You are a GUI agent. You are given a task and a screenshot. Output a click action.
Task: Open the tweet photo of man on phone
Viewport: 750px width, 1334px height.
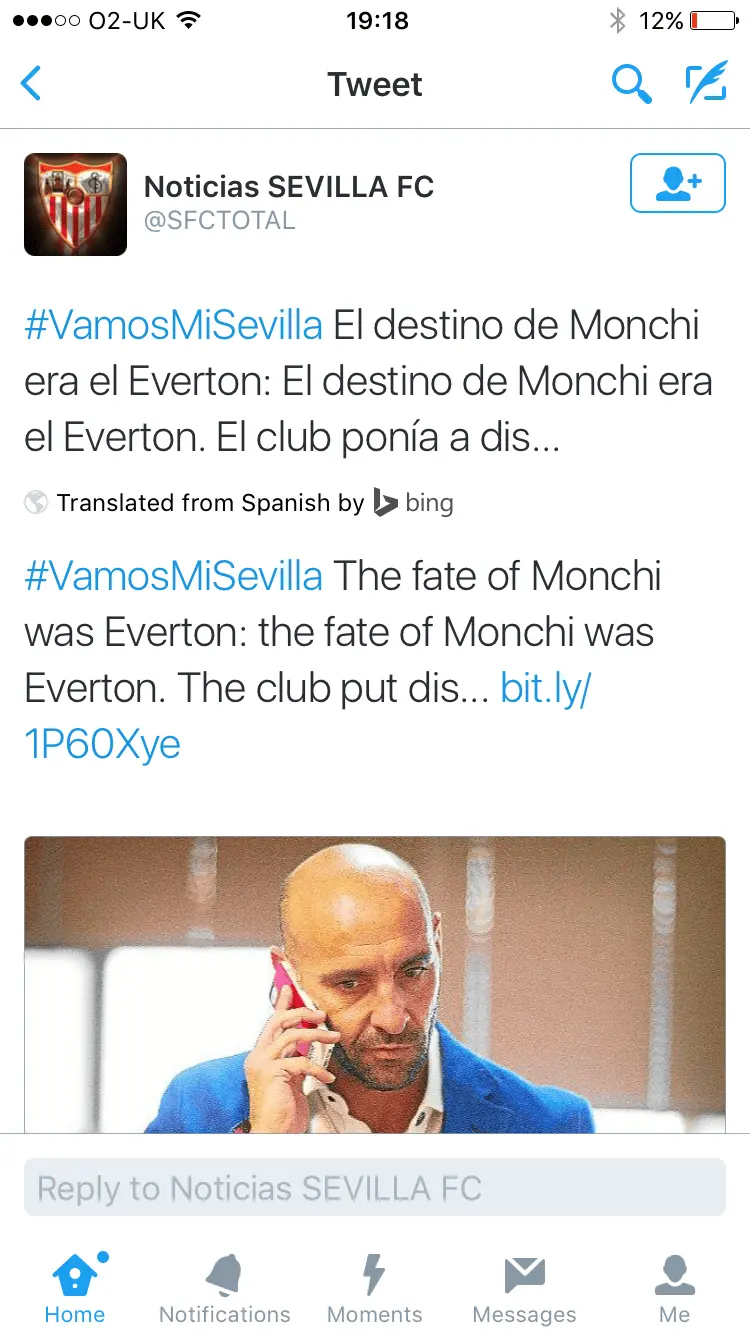375,985
